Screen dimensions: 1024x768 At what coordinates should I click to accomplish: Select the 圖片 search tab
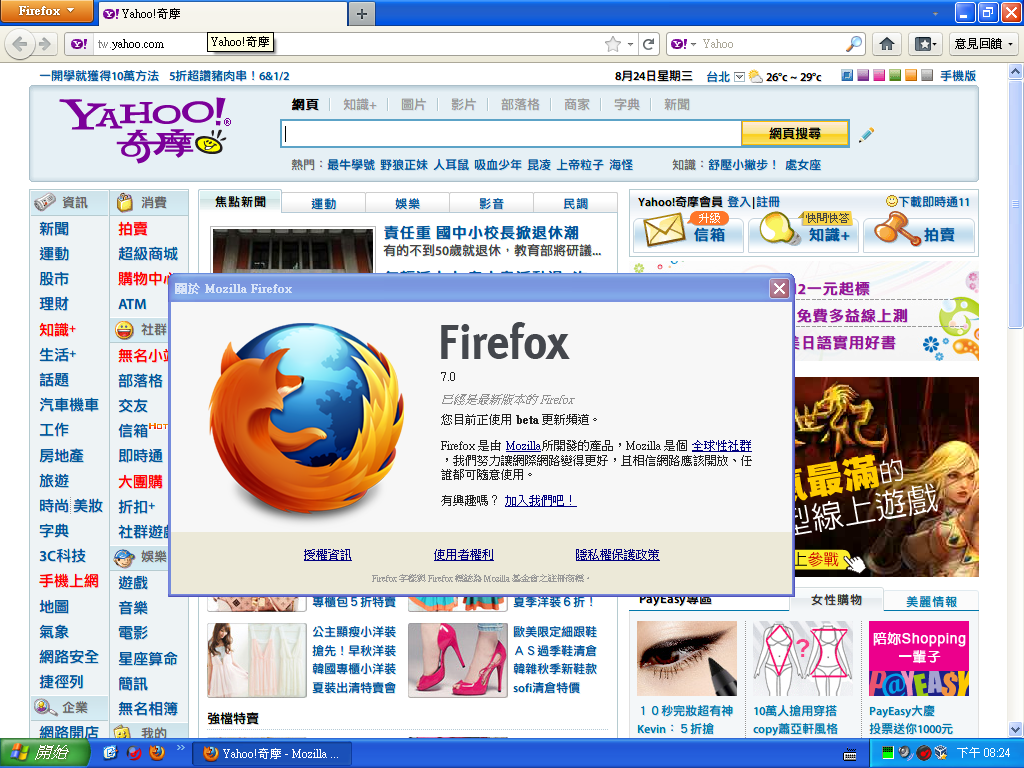[413, 104]
